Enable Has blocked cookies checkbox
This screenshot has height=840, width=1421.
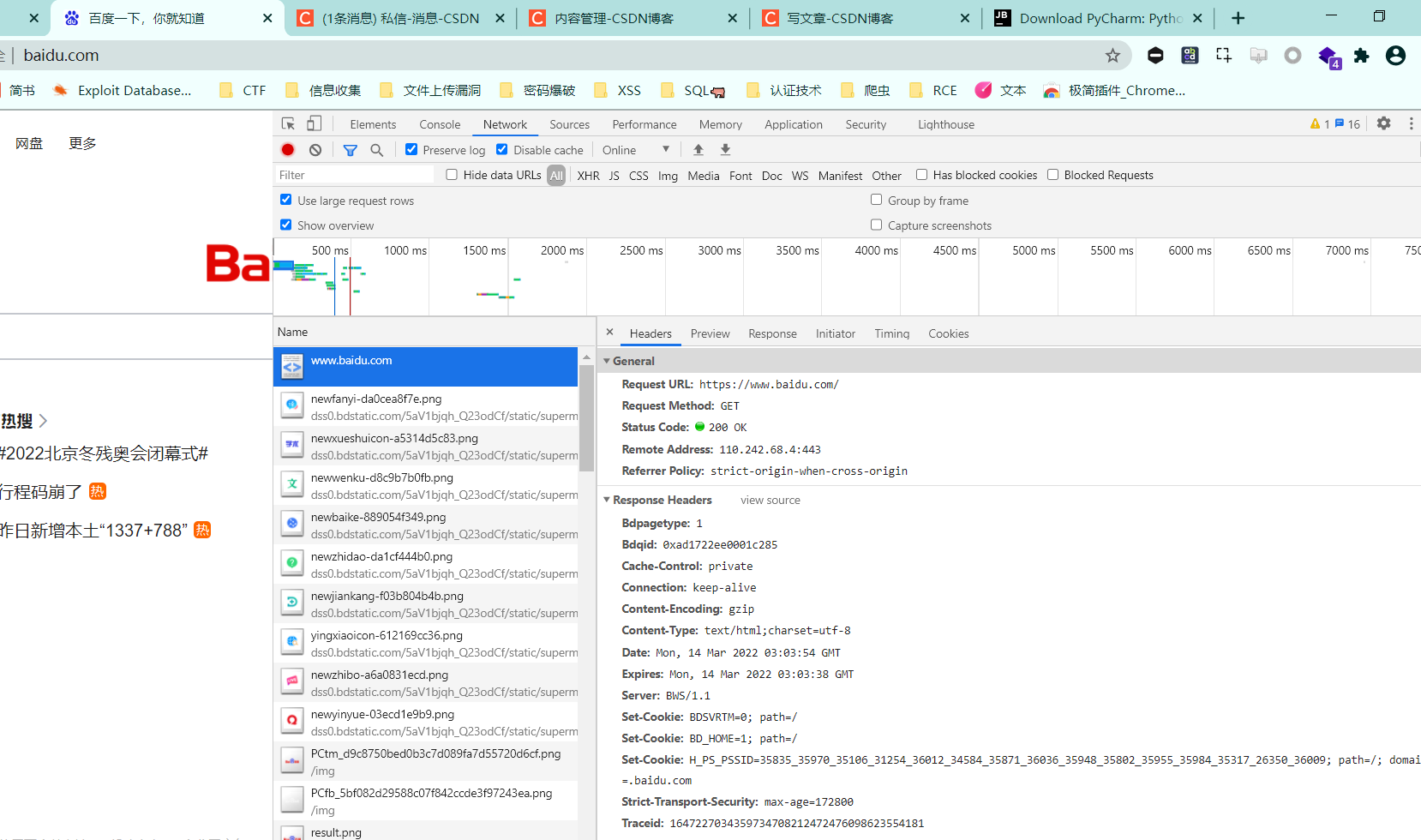tap(921, 174)
